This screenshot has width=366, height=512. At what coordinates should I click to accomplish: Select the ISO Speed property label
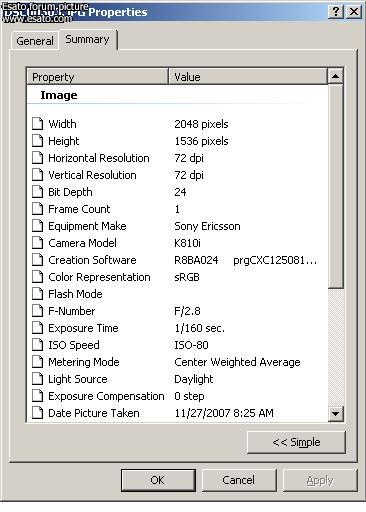74,345
